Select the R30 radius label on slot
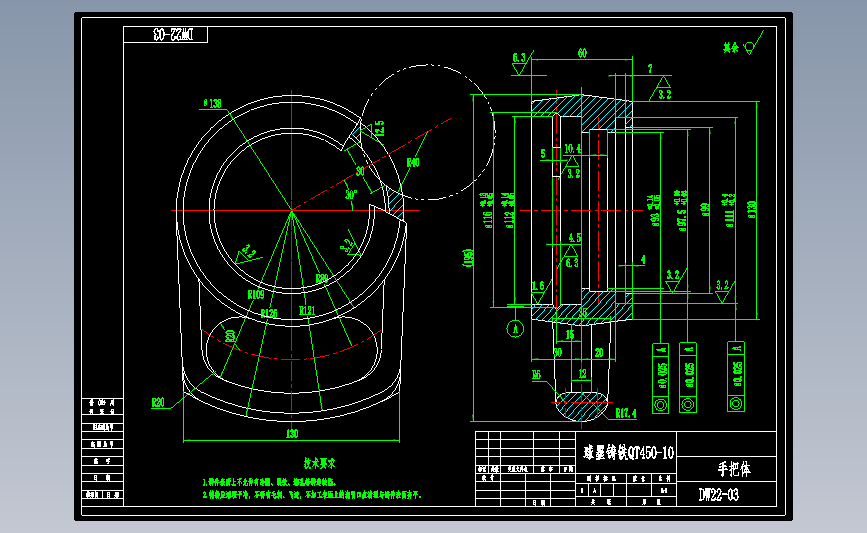This screenshot has width=867, height=533. (229, 336)
